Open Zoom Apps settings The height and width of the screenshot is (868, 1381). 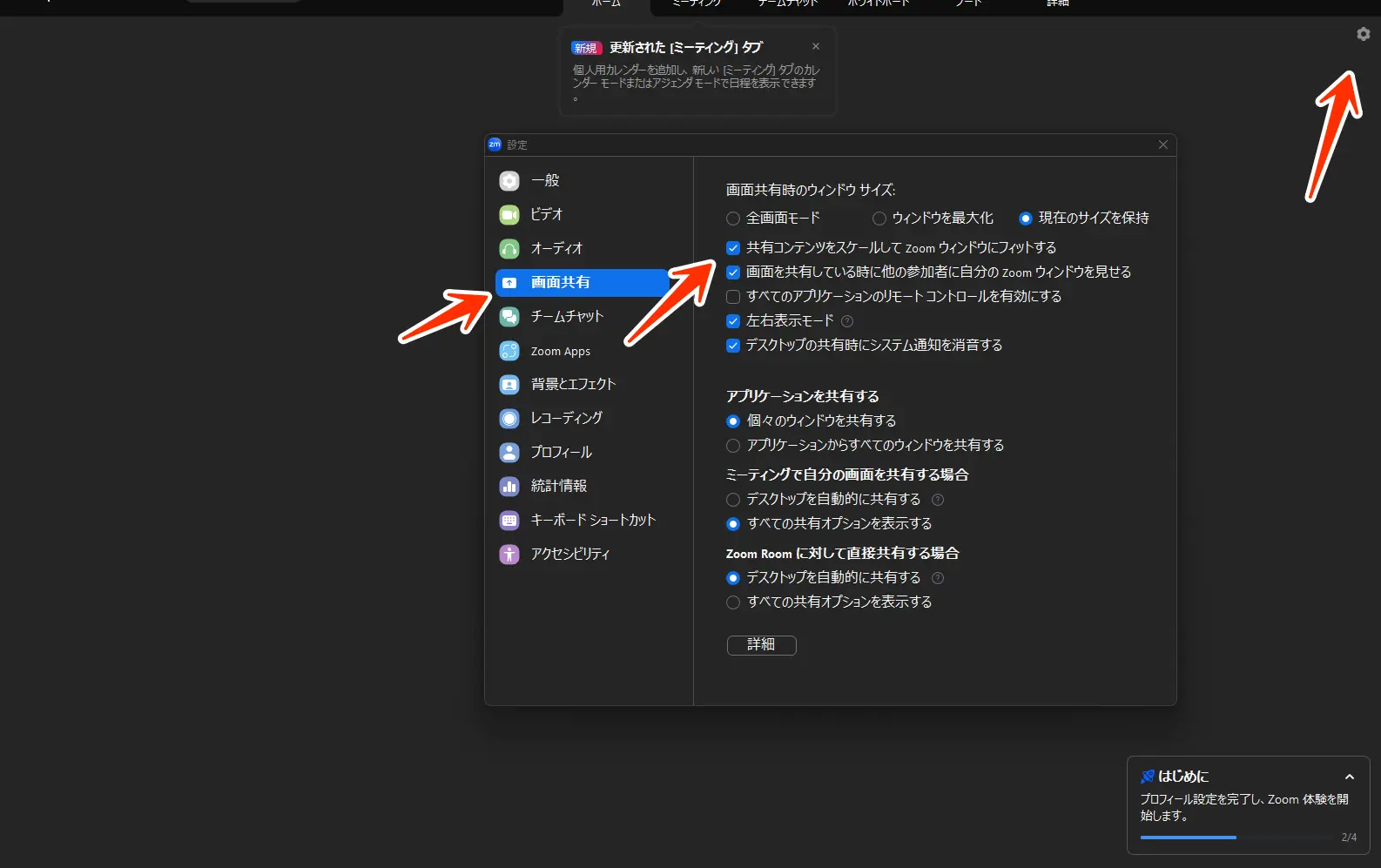582,351
